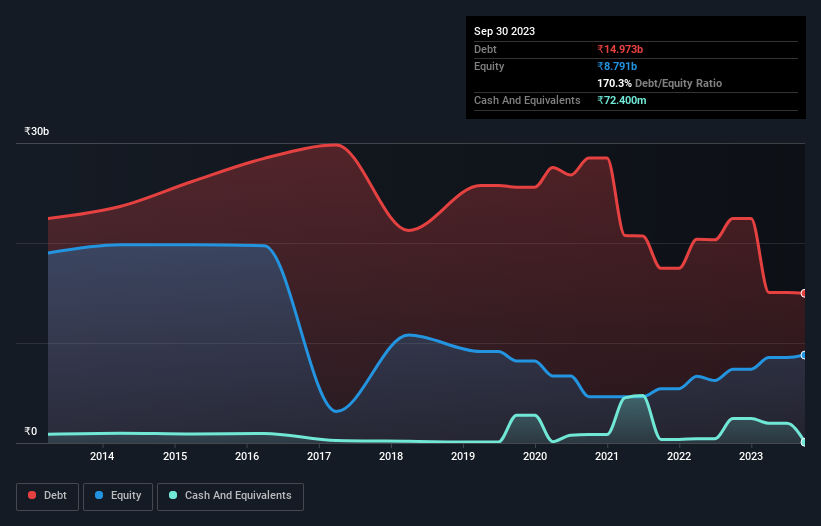Screen dimensions: 821x526
Task: Click the 2016 x-axis label
Action: coord(247,456)
